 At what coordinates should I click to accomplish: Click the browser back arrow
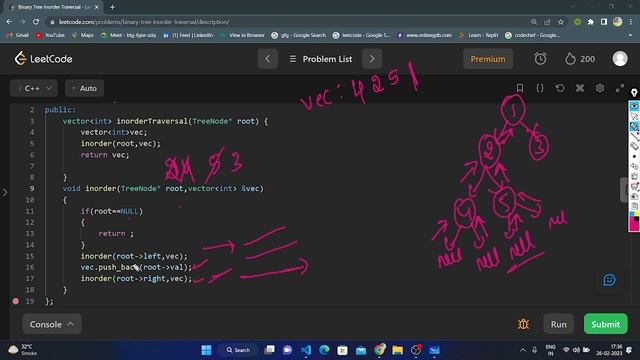click(x=9, y=22)
